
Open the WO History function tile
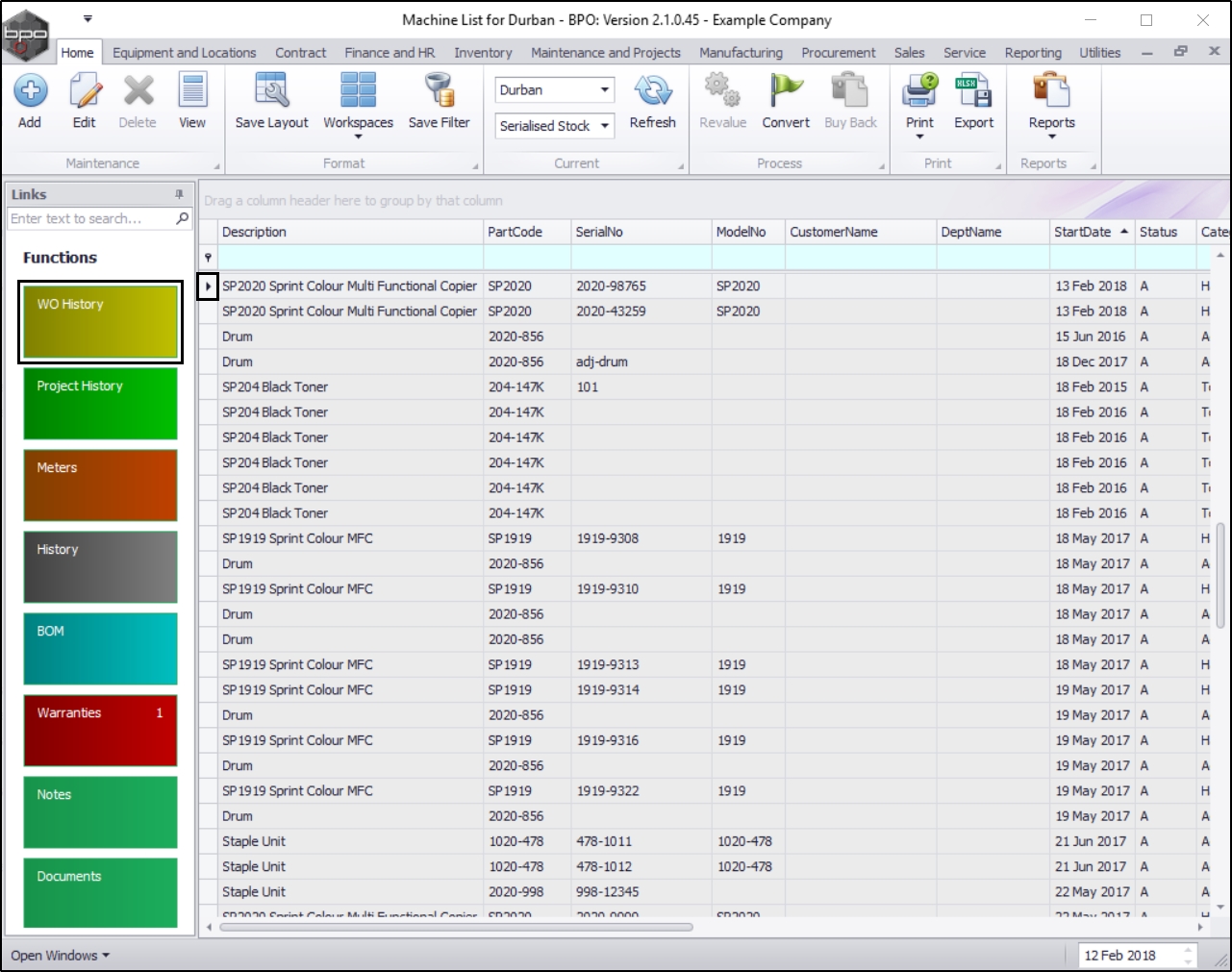(100, 322)
